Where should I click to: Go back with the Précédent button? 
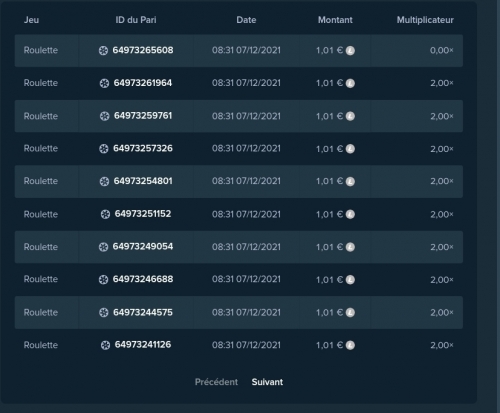coord(216,382)
